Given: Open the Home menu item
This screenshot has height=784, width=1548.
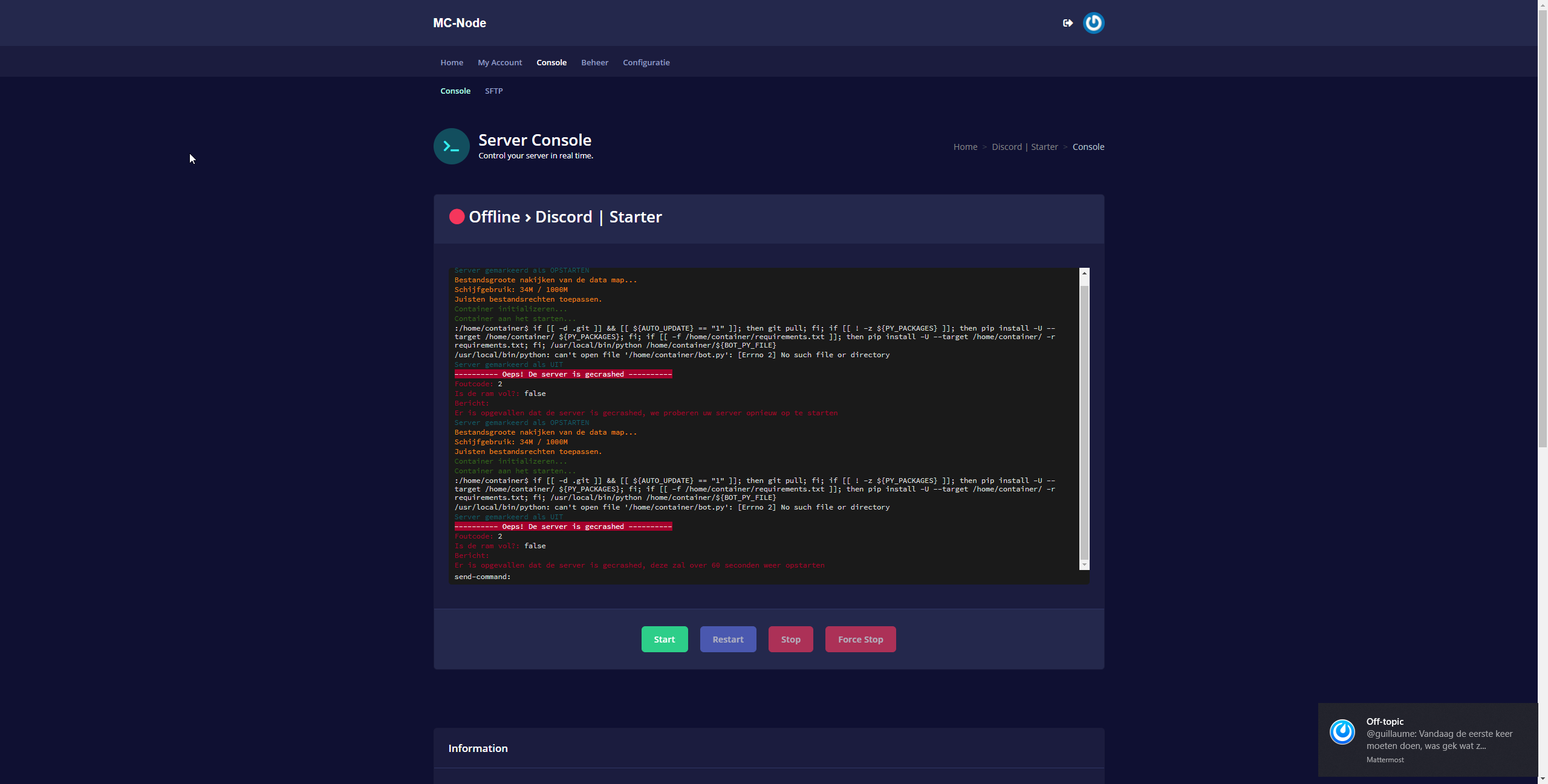Looking at the screenshot, I should point(452,62).
